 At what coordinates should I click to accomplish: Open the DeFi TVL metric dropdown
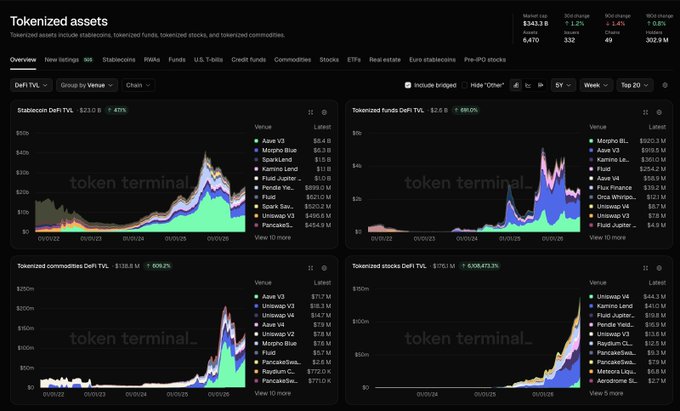pos(31,85)
